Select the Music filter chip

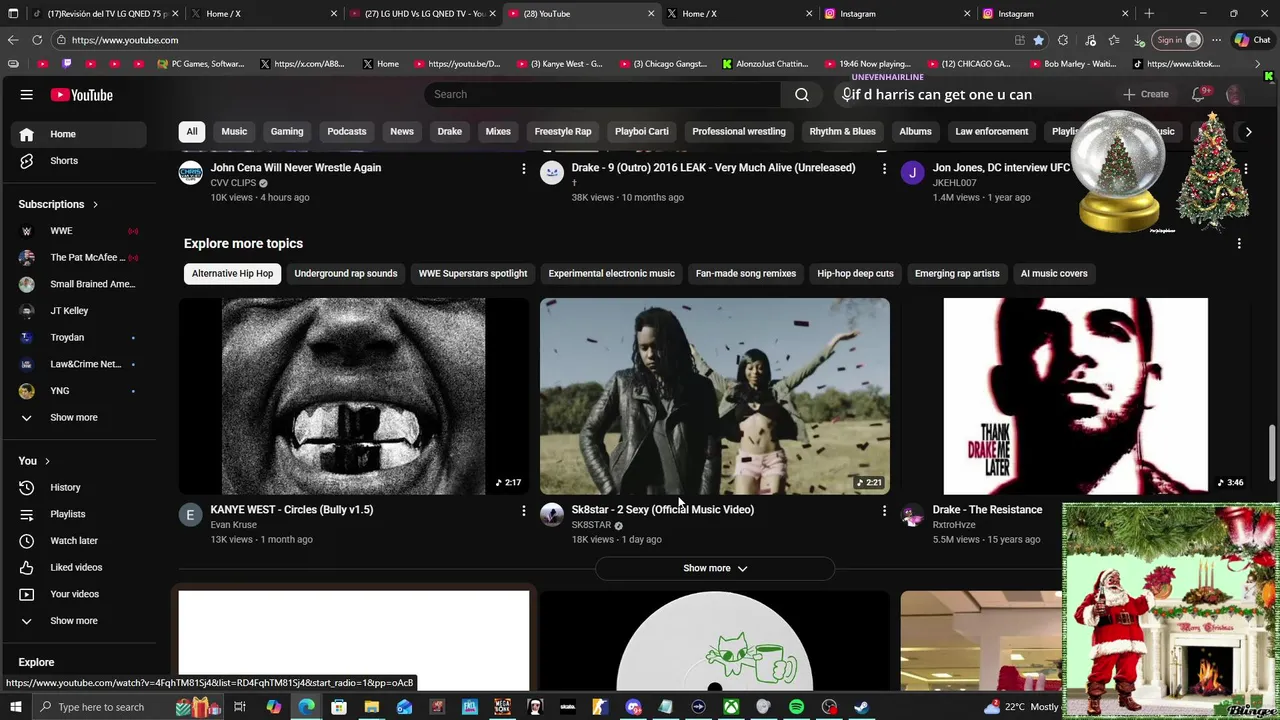click(234, 131)
